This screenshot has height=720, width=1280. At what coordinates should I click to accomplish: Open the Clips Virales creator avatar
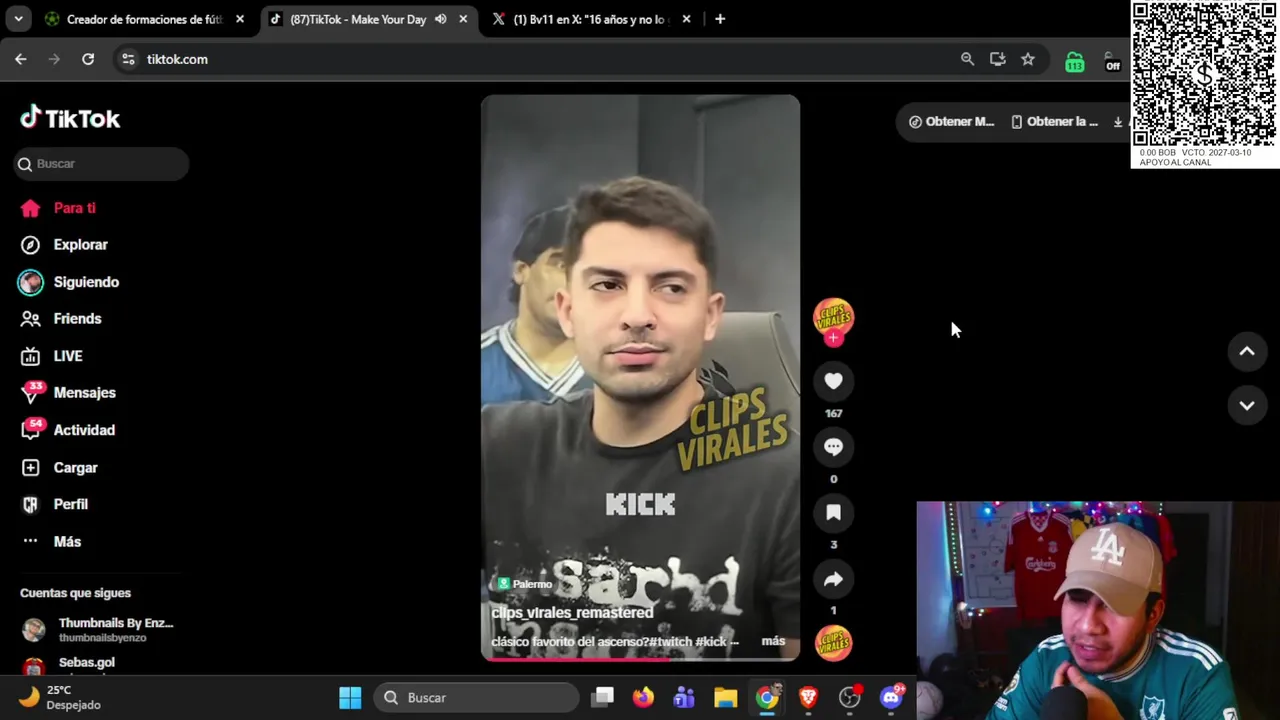833,317
